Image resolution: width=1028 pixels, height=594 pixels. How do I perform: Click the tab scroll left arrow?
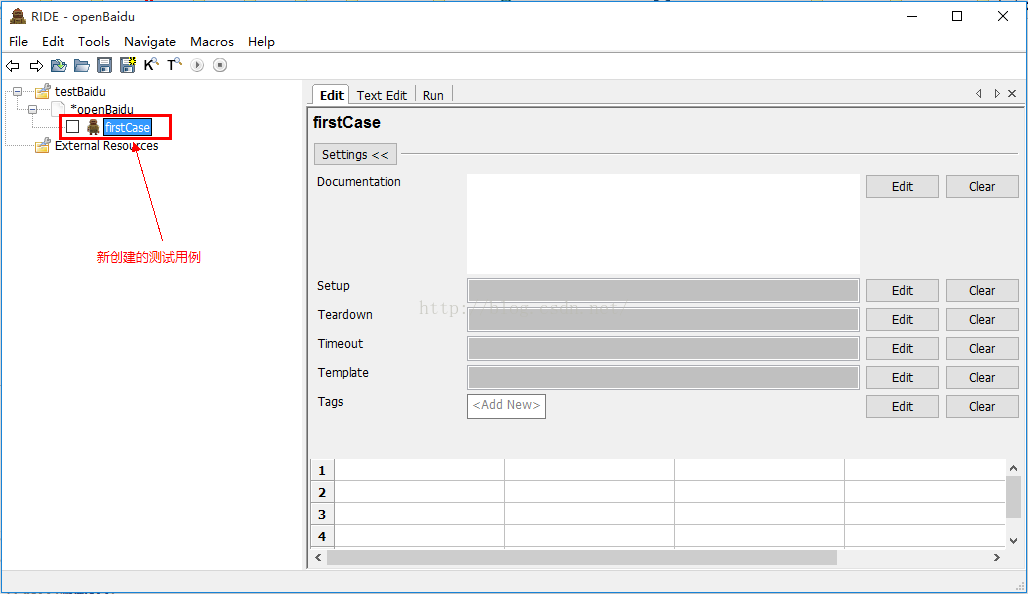pos(979,94)
